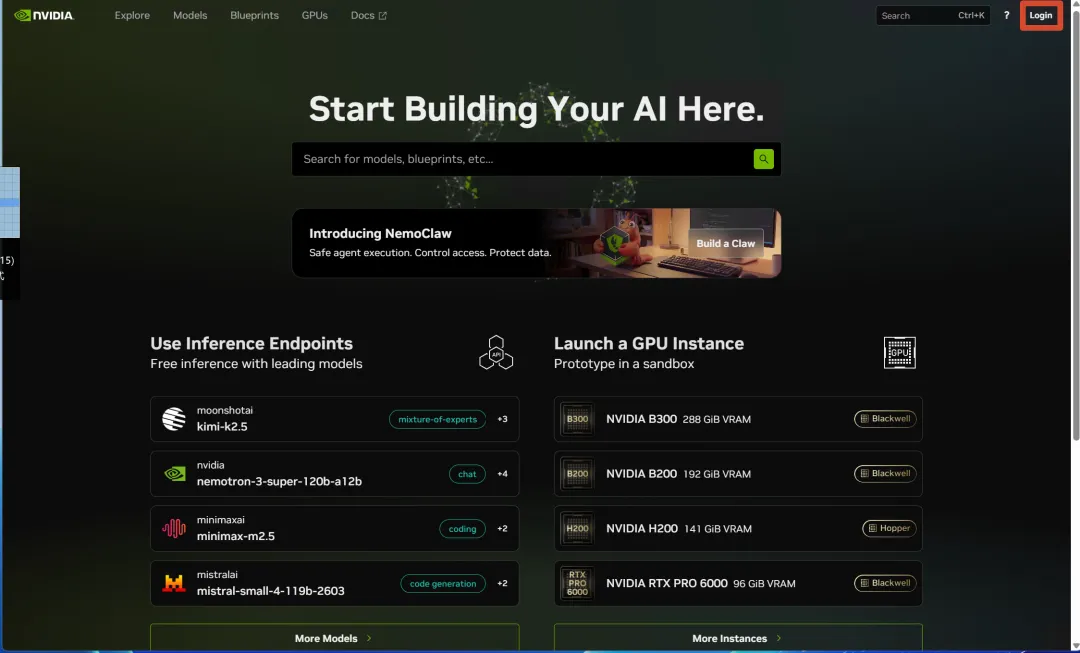1080x653 pixels.
Task: Click the RTX PRO 6000 chip icon
Action: [x=577, y=583]
